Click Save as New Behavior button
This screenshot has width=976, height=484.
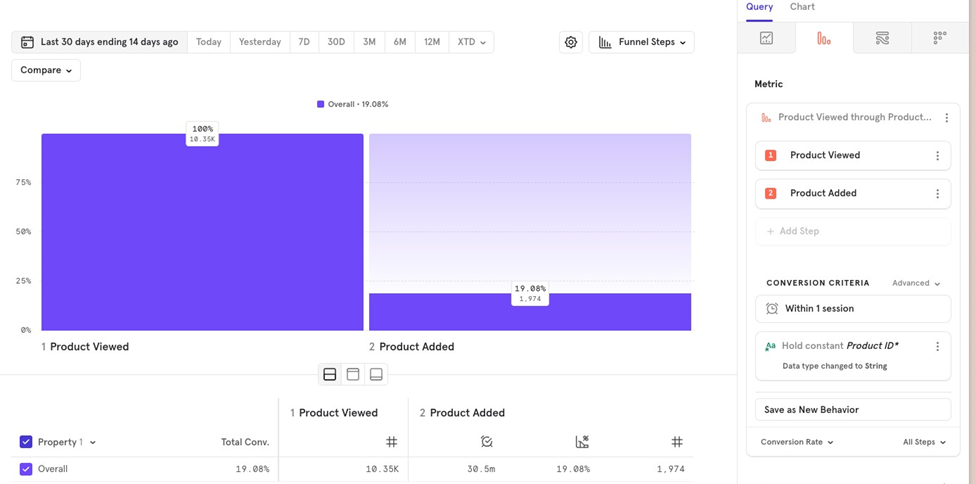tap(852, 410)
